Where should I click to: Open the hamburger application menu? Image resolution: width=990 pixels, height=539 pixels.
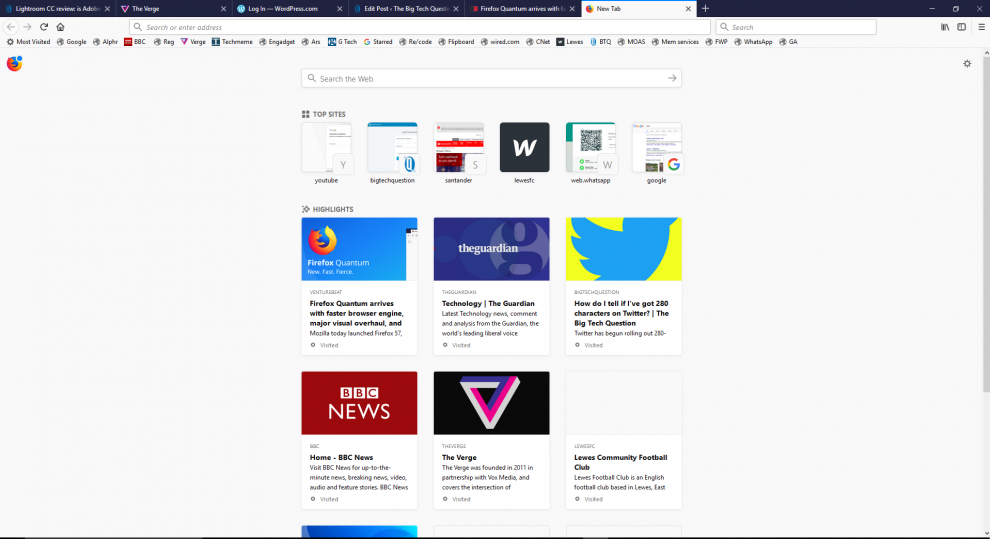981,27
